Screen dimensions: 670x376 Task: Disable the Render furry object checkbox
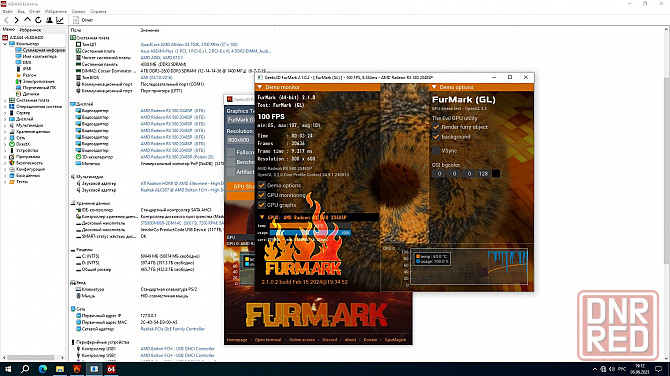(x=436, y=127)
